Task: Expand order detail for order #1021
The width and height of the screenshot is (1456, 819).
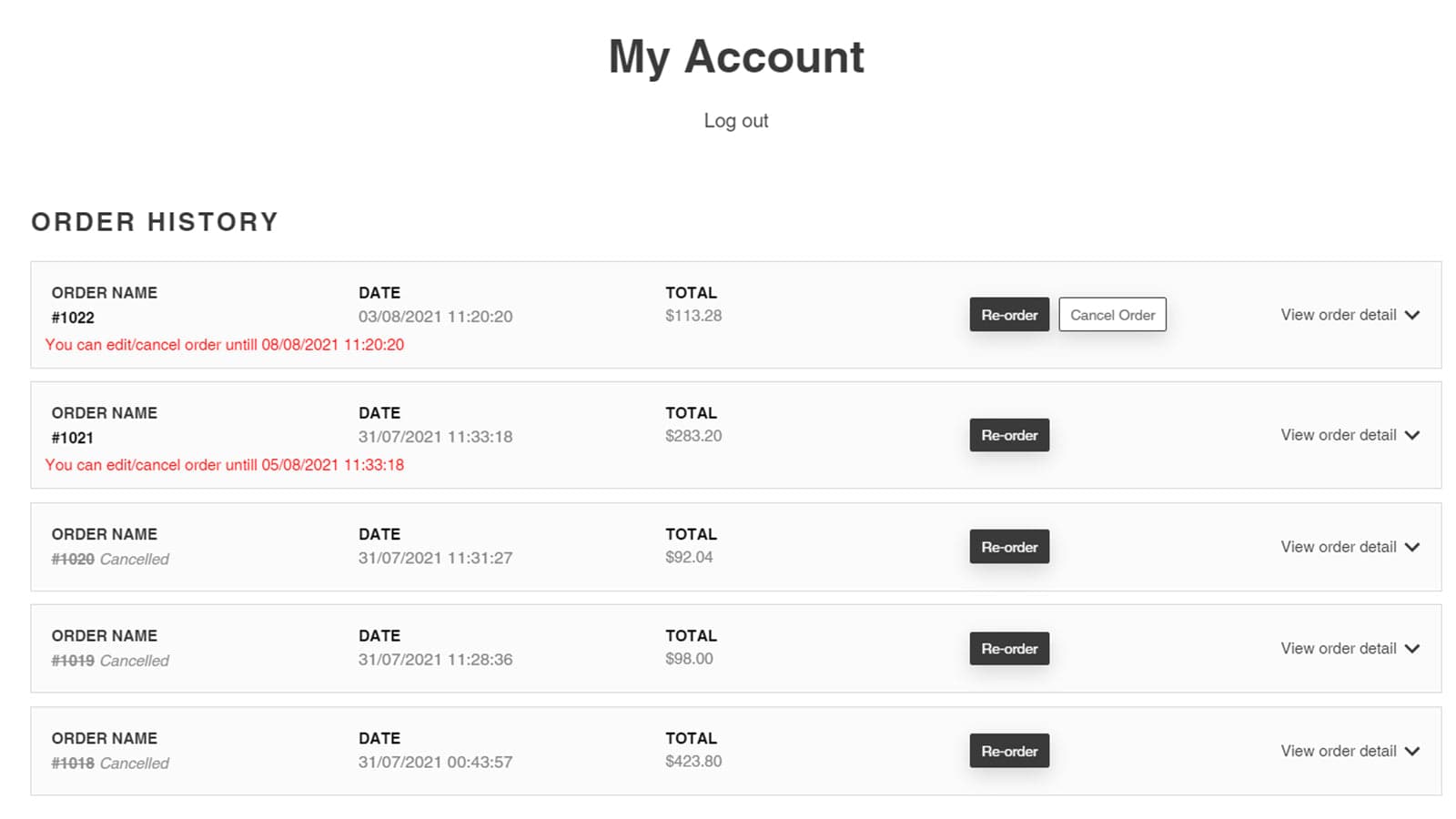Action: pyautogui.click(x=1350, y=435)
